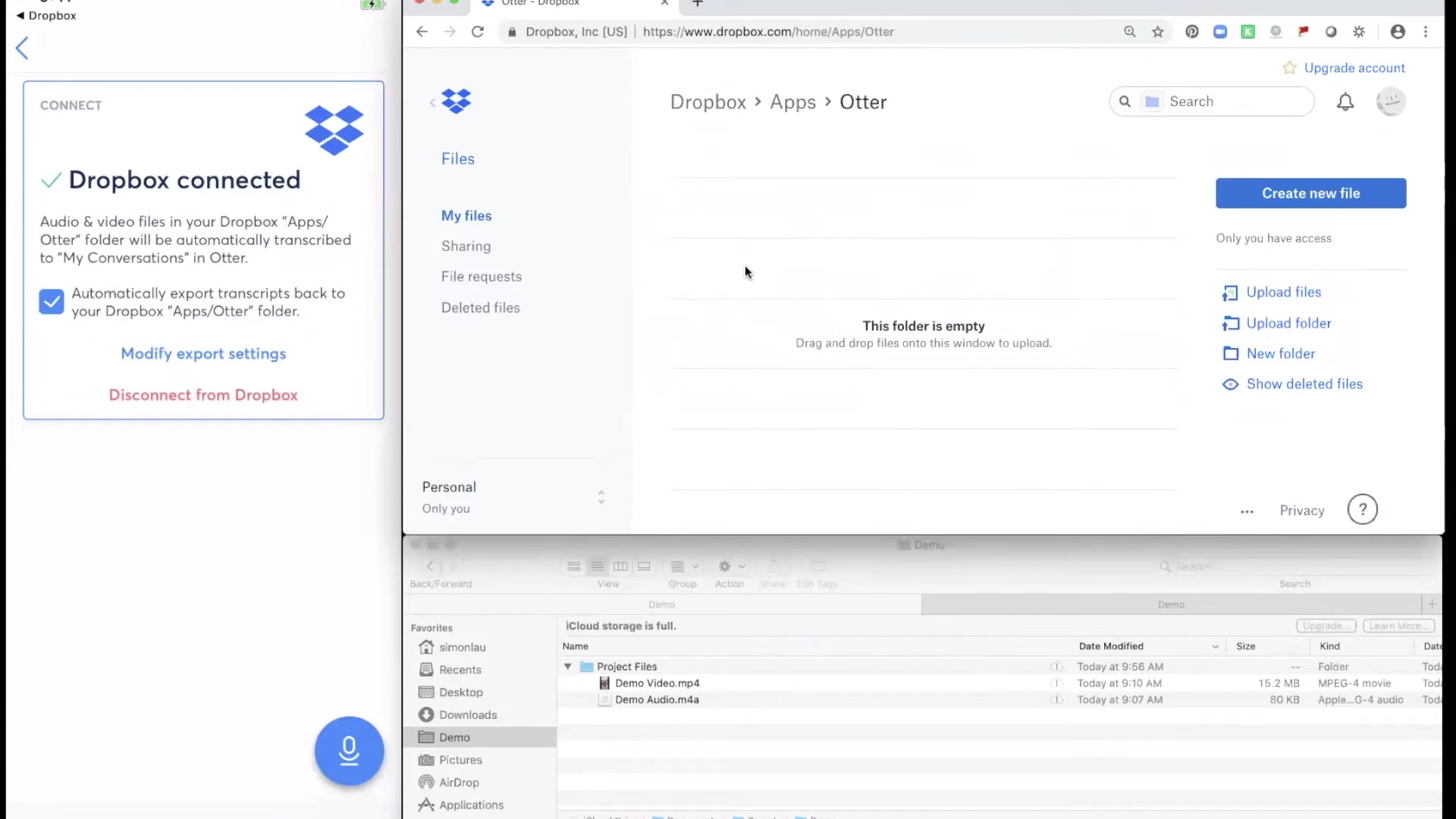Switch Finder to gallery view
This screenshot has width=1456, height=819.
[644, 567]
